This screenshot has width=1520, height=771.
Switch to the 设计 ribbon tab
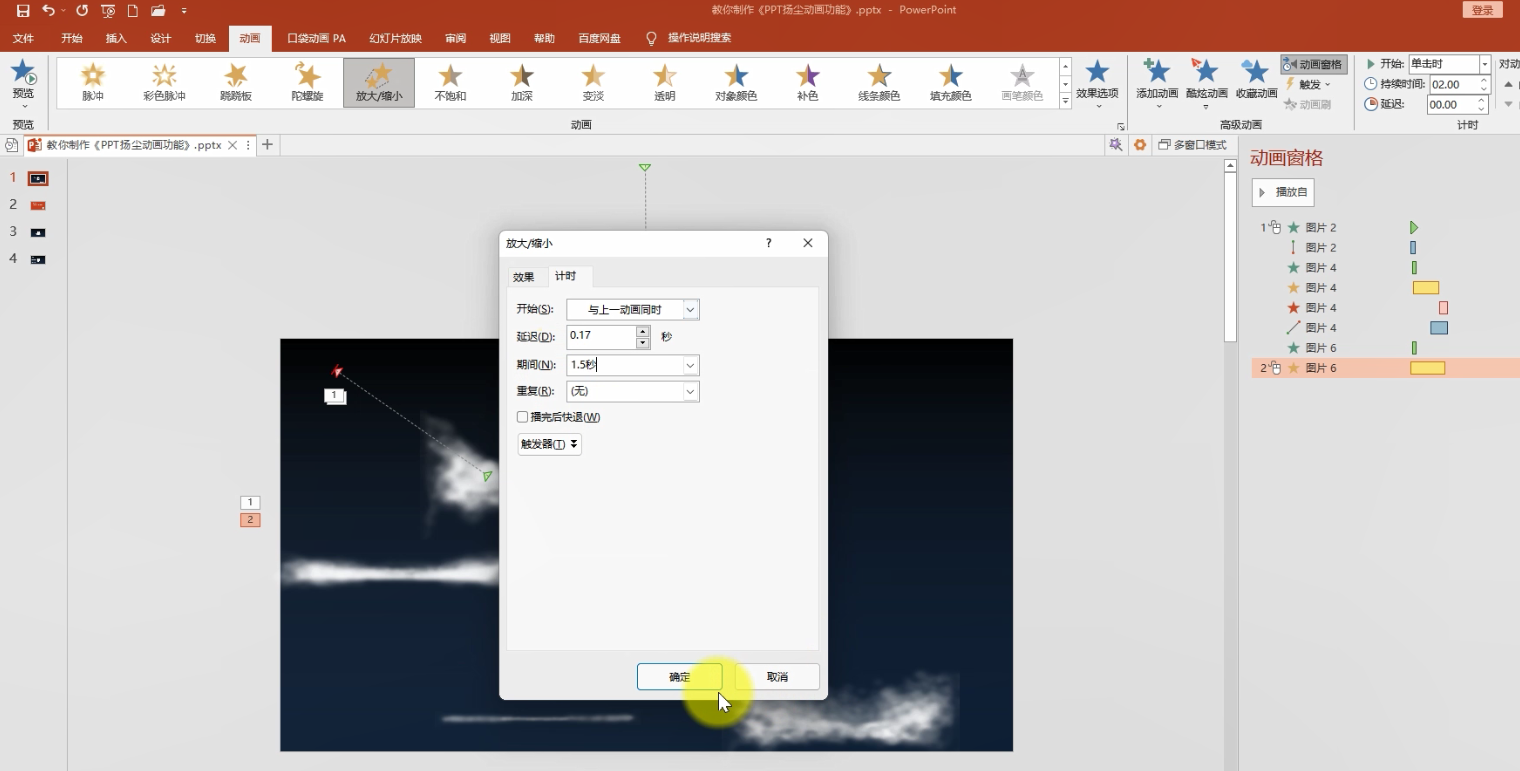pos(160,38)
